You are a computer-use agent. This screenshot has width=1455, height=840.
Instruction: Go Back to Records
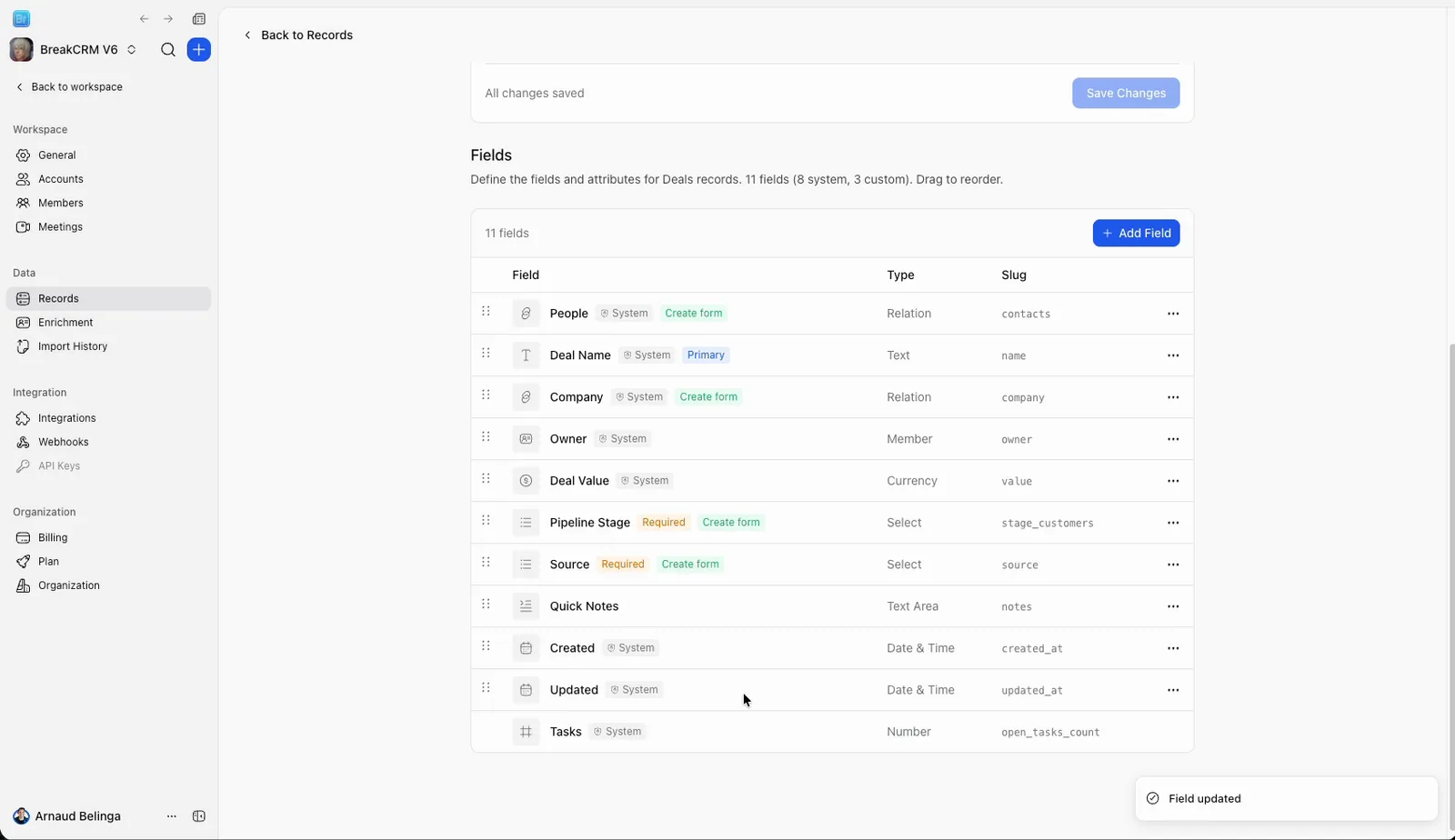(x=298, y=35)
